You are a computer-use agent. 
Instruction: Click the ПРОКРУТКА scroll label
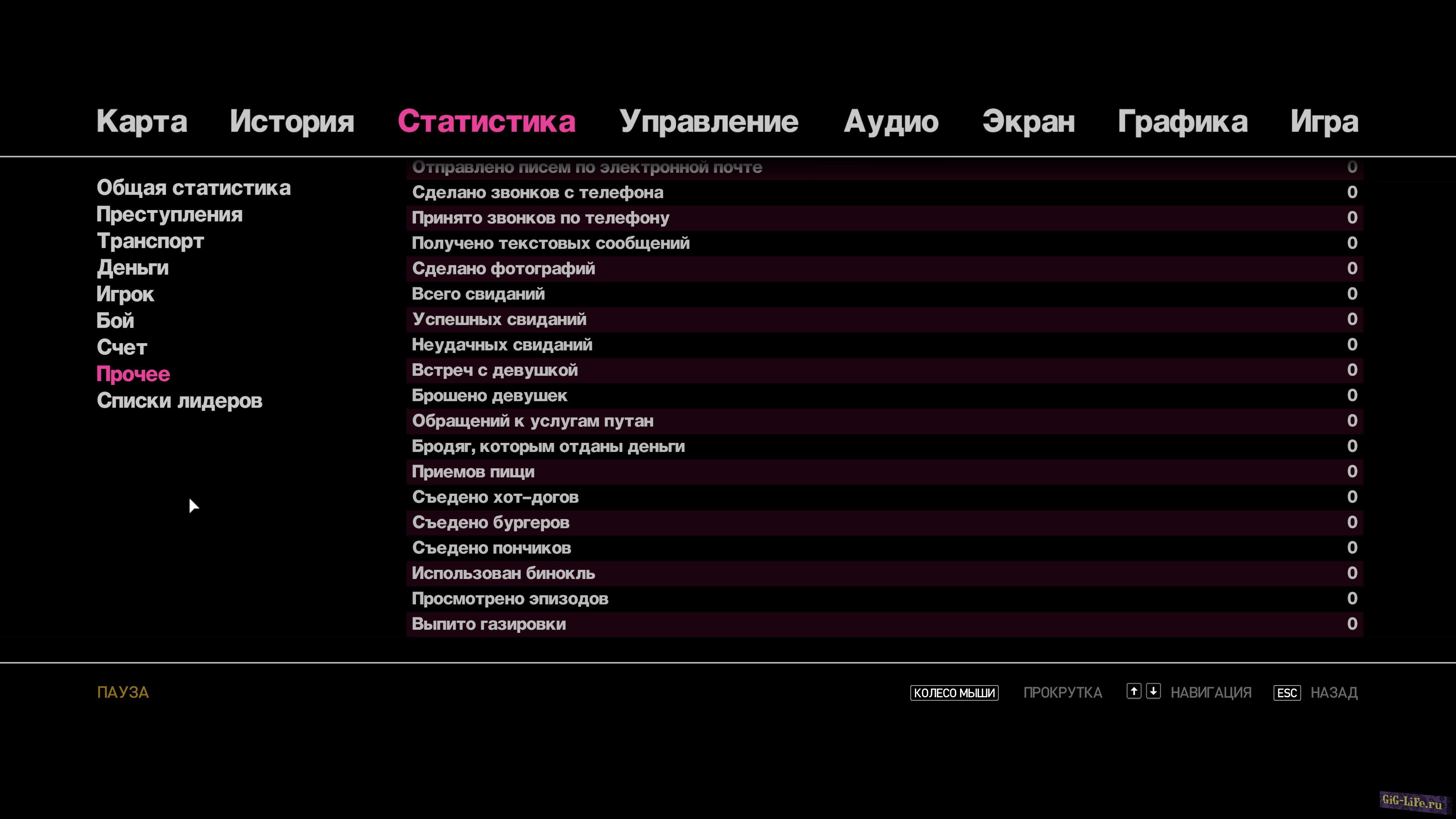[x=1062, y=692]
